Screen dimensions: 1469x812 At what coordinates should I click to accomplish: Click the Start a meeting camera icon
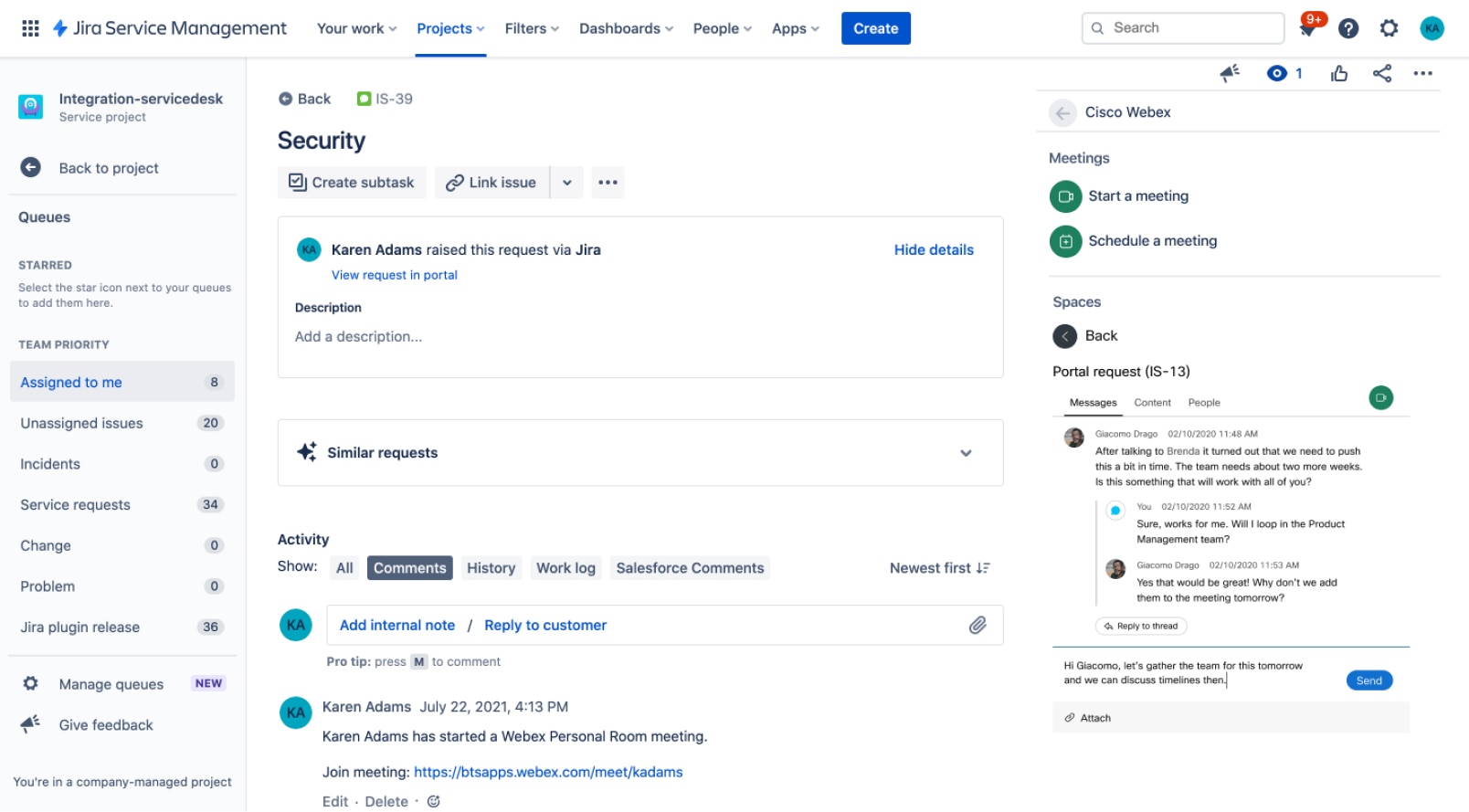[1065, 196]
